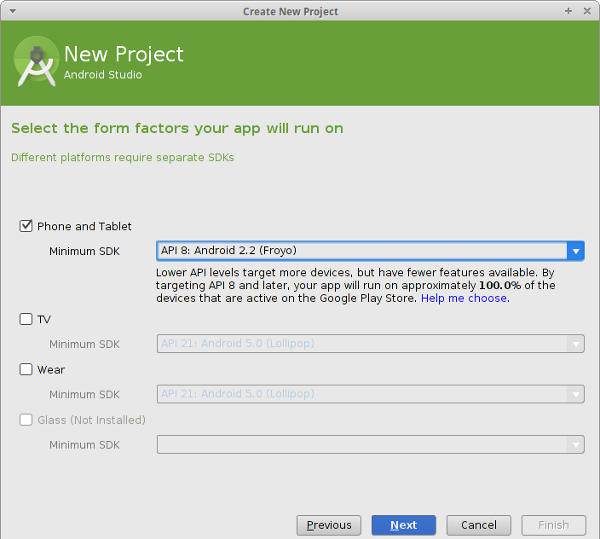600x539 pixels.
Task: Click the 'Minimum SDK' label under TV
Action: tap(85, 344)
